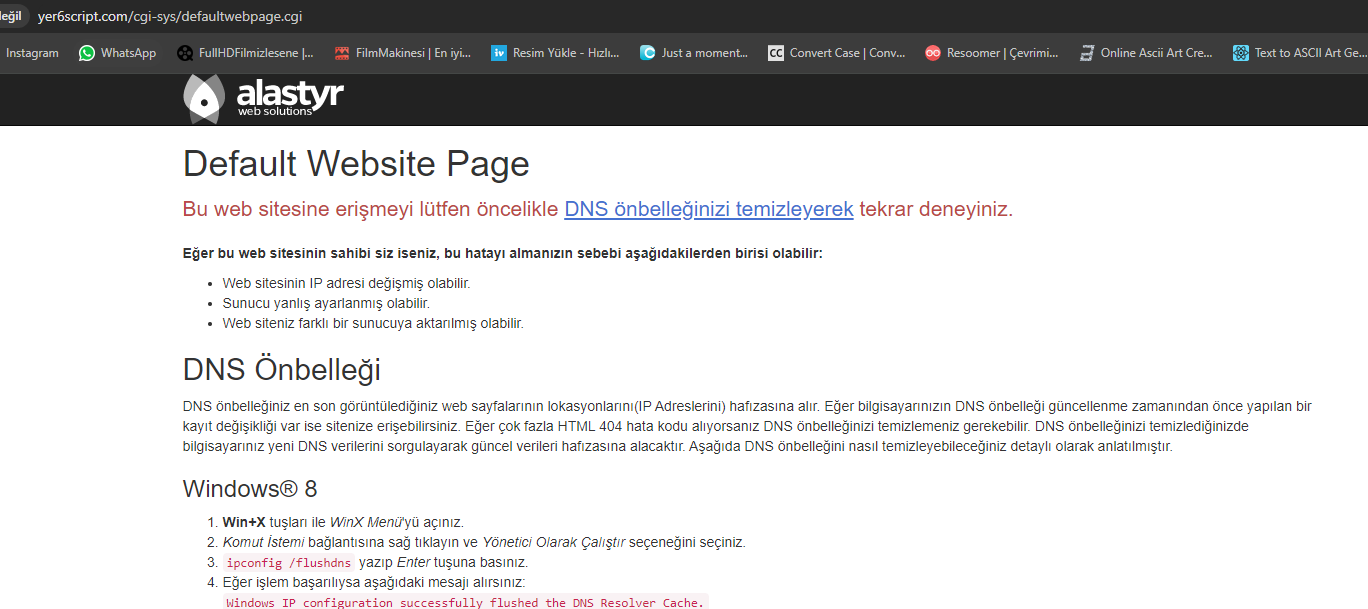The image size is (1368, 609).
Task: Click the Text to ASCII Art Generator icon
Action: pos(1241,53)
